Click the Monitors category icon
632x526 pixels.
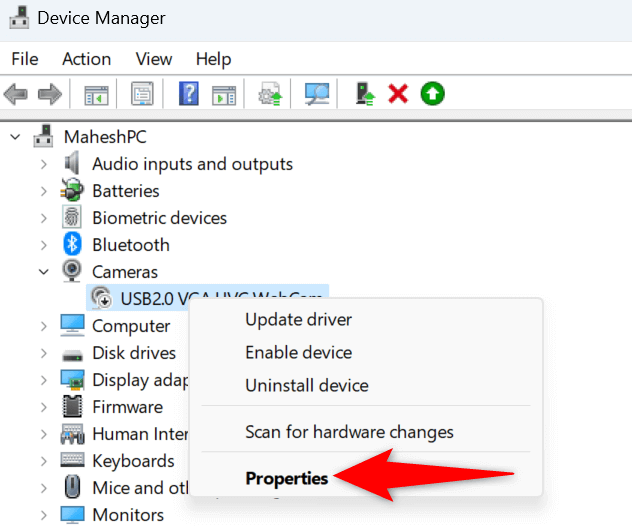coord(72,514)
